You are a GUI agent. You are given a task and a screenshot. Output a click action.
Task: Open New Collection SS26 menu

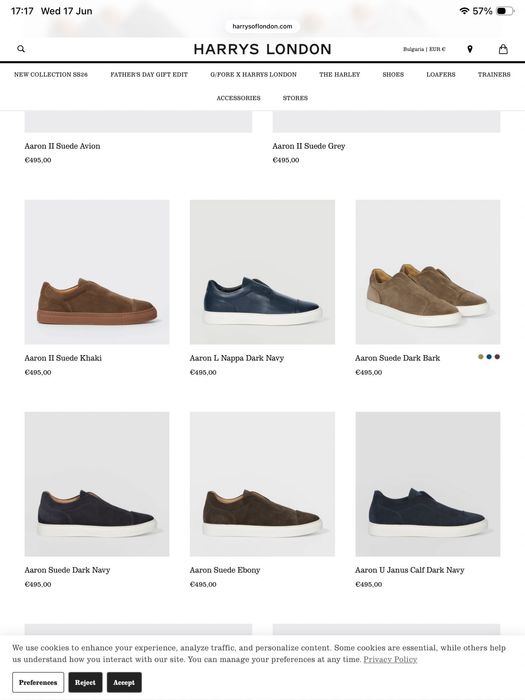click(51, 75)
